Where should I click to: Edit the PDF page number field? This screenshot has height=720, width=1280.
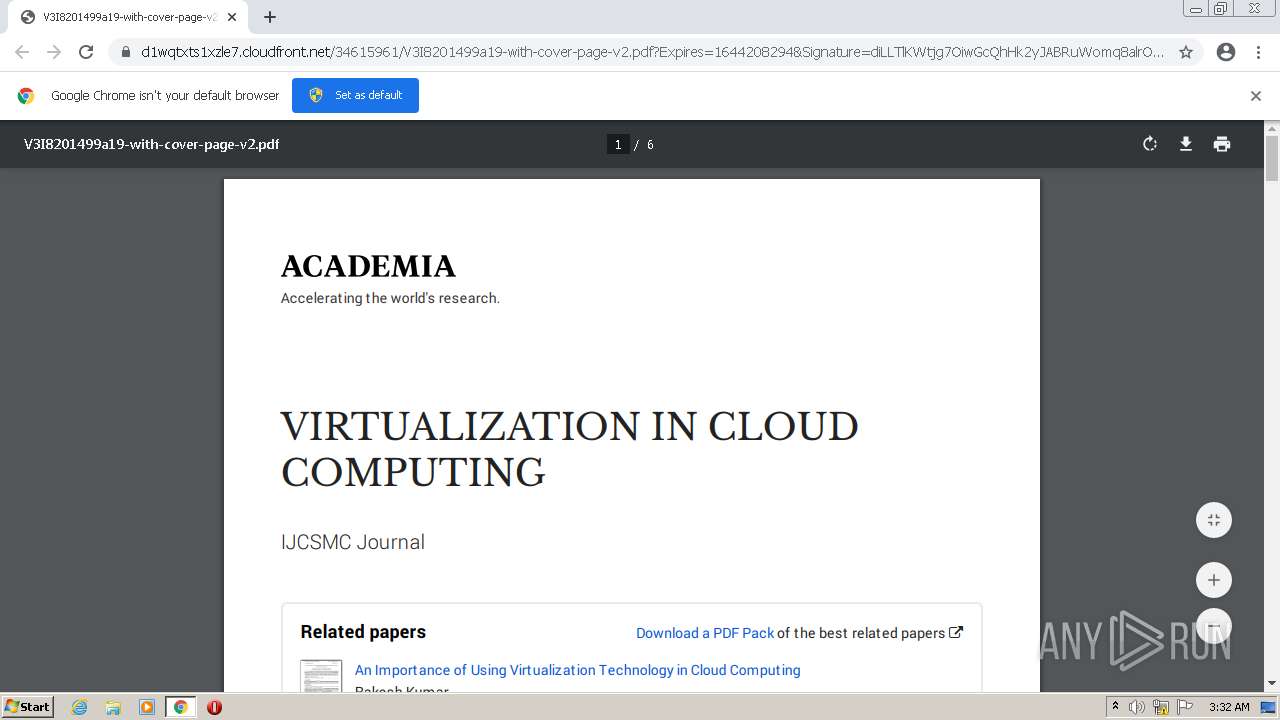pyautogui.click(x=618, y=144)
